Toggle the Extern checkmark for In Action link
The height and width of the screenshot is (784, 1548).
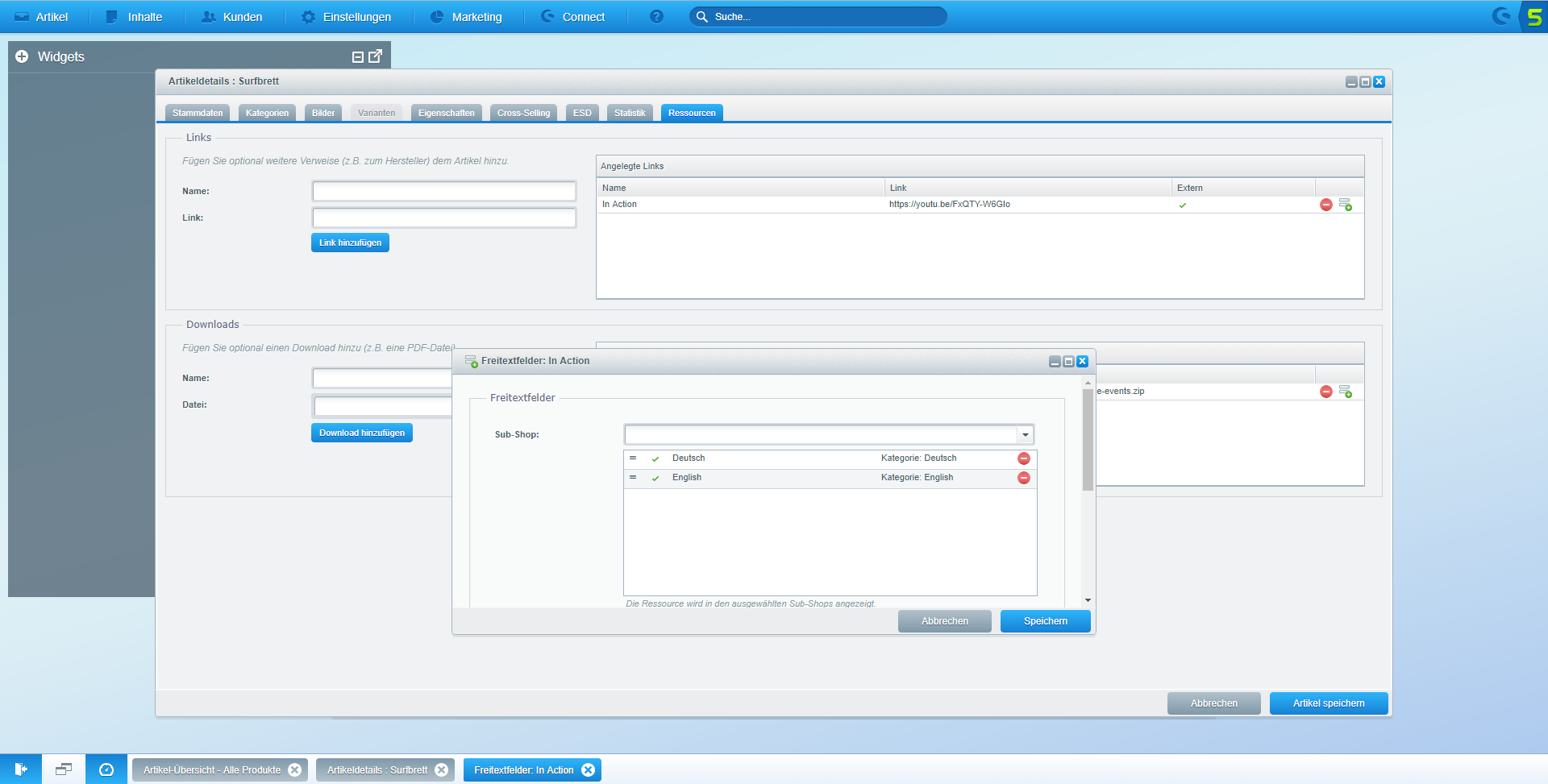pos(1183,205)
